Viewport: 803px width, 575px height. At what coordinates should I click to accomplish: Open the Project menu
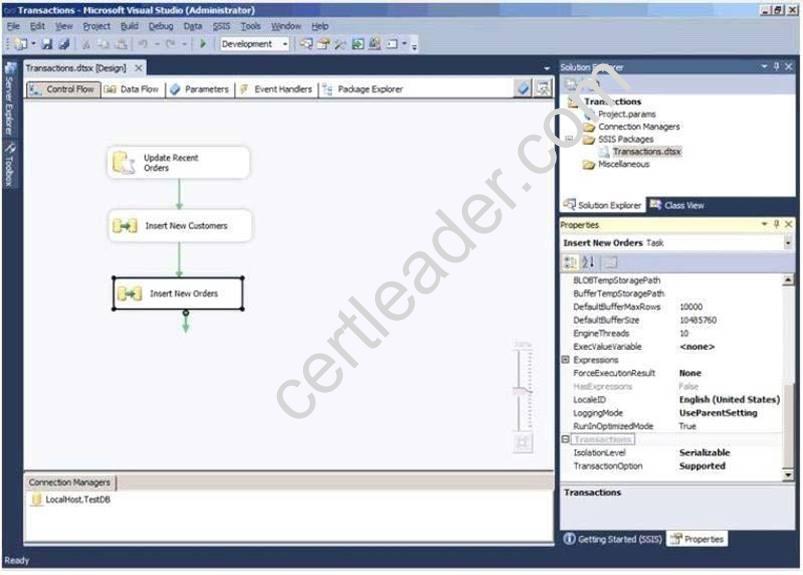(x=96, y=26)
